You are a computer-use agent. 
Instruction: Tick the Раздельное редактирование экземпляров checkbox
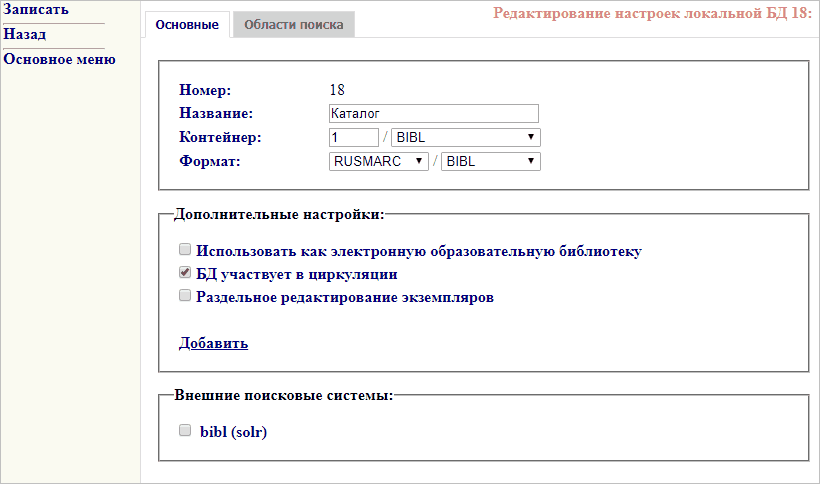[184, 296]
